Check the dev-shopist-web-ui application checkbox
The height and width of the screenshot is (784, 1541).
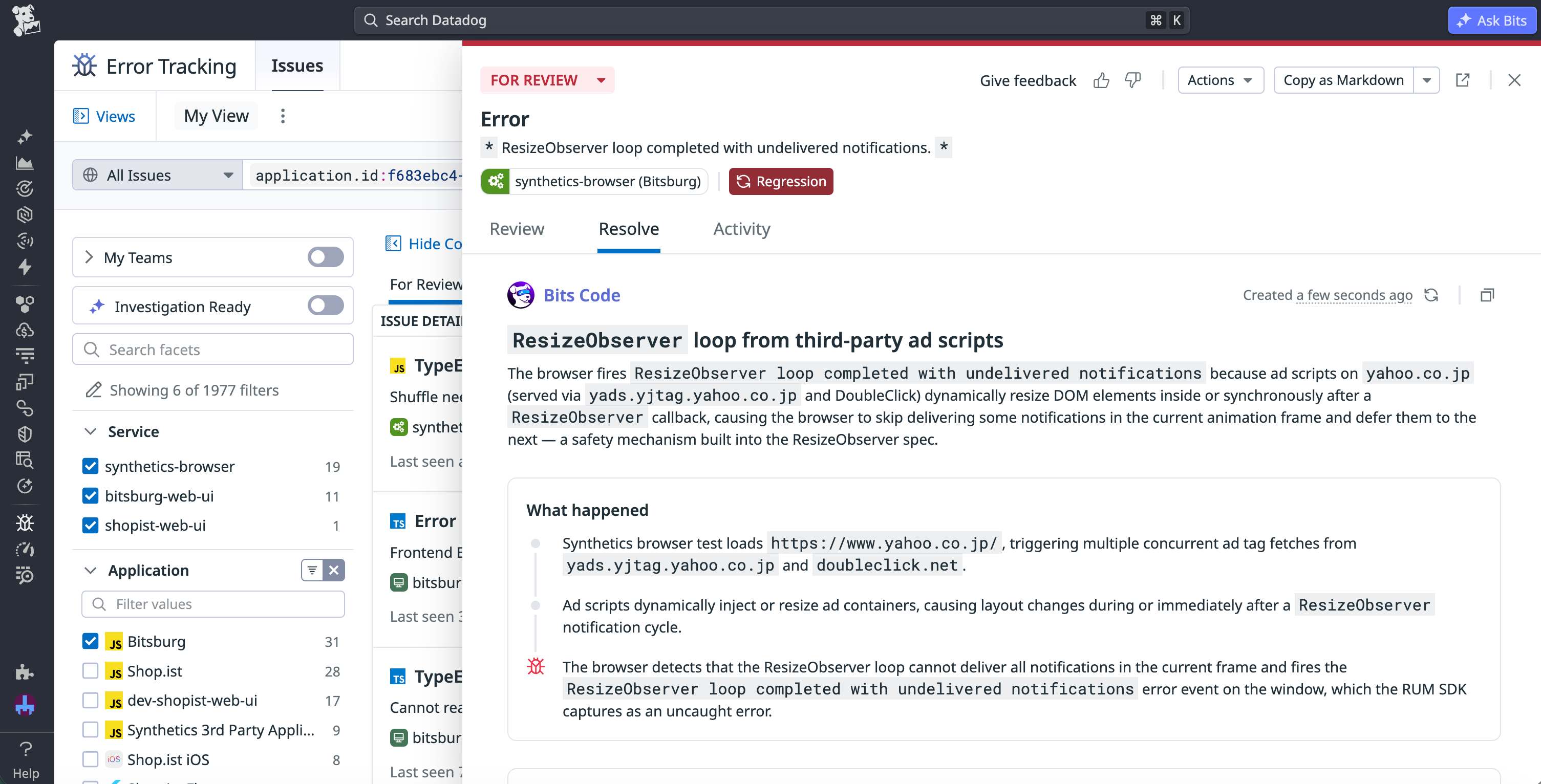click(90, 700)
